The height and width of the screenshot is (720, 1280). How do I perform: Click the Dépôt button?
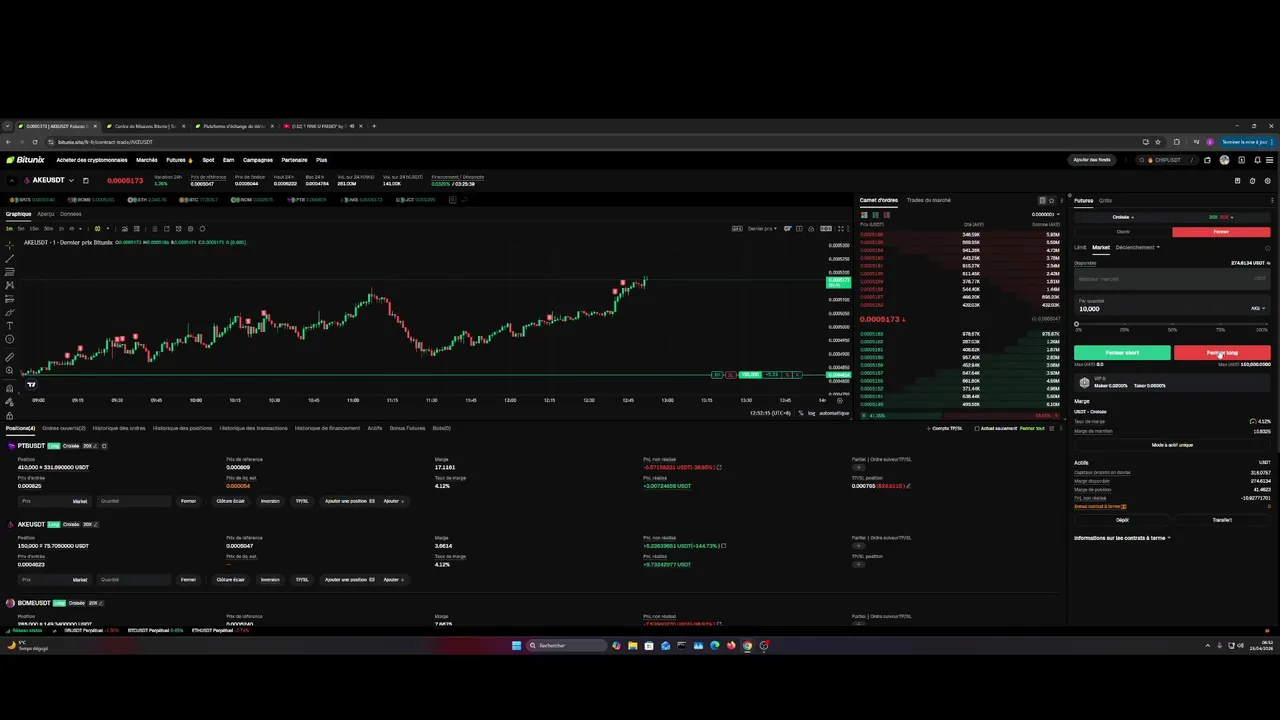pos(1122,520)
